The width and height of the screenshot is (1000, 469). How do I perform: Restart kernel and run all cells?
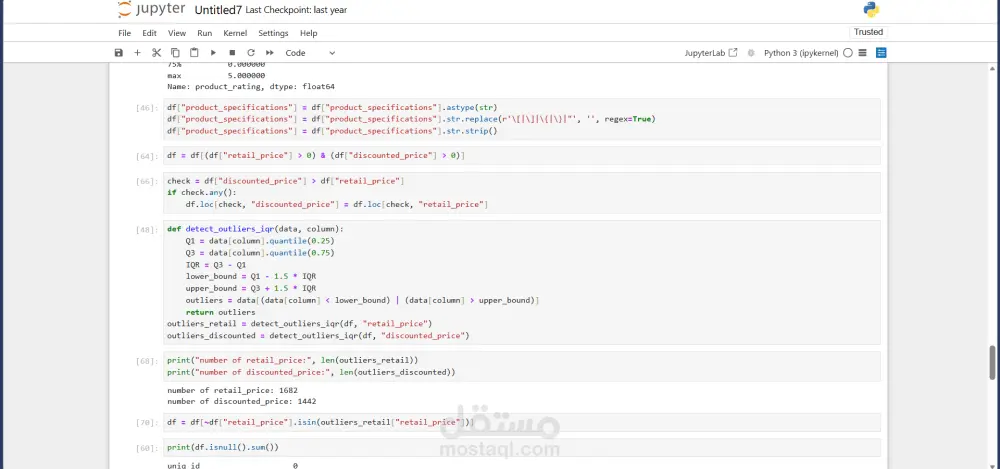[x=270, y=53]
